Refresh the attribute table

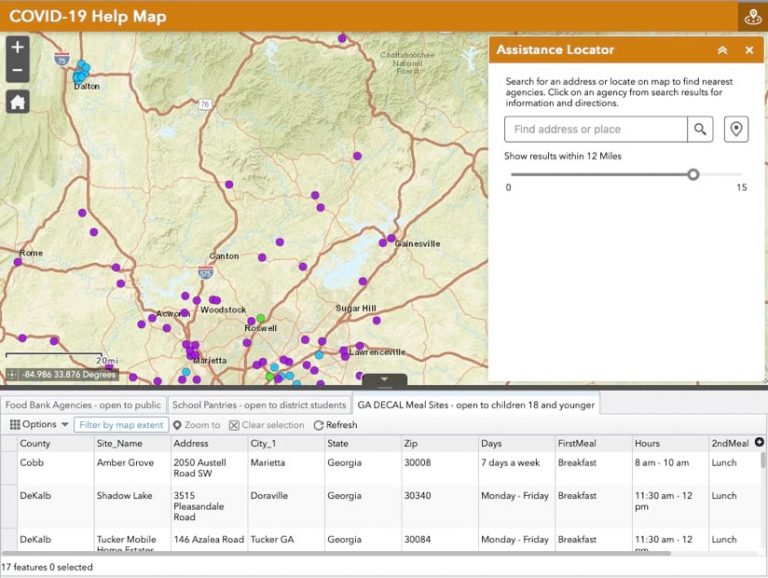pos(336,425)
